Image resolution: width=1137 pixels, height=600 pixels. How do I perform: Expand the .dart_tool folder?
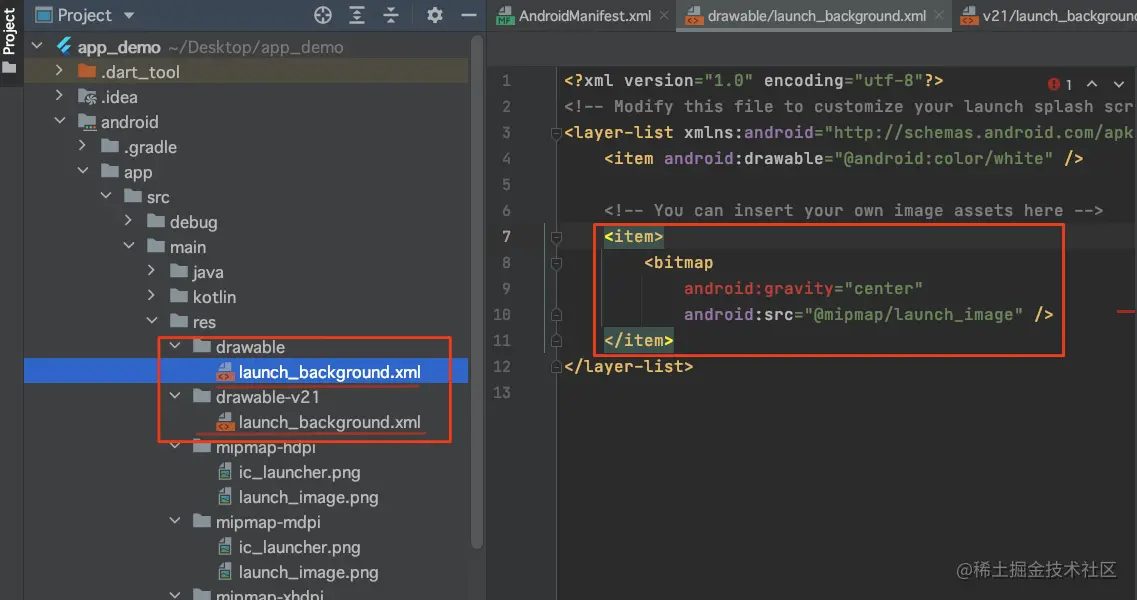point(59,71)
